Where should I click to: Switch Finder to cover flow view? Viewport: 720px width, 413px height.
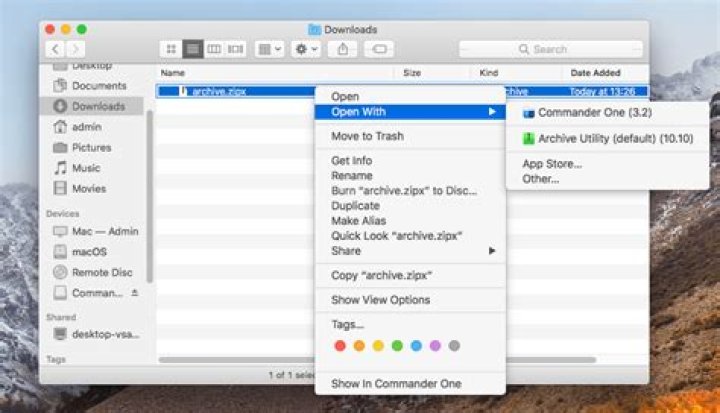(236, 49)
